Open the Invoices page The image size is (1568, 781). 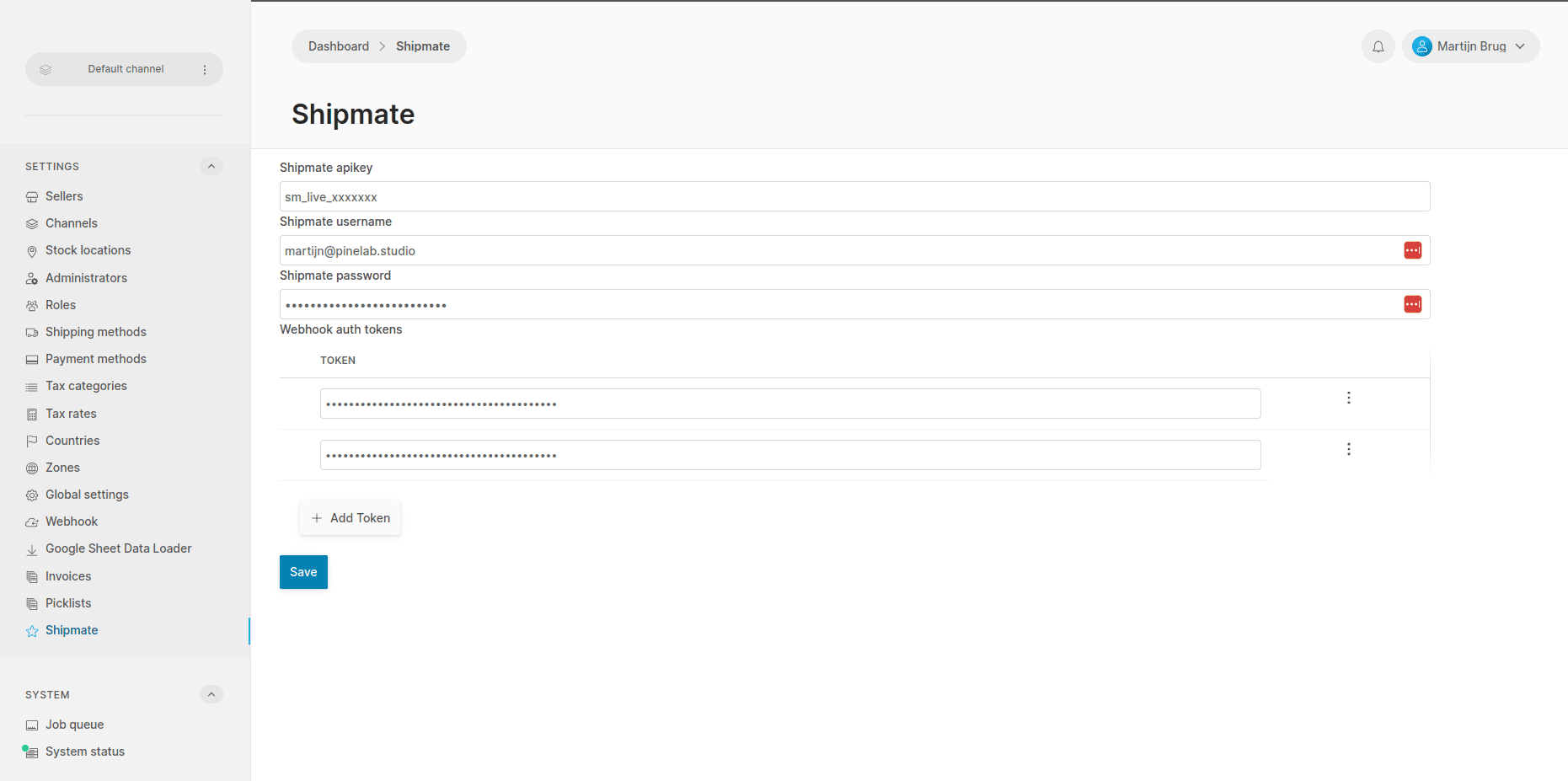(x=68, y=576)
